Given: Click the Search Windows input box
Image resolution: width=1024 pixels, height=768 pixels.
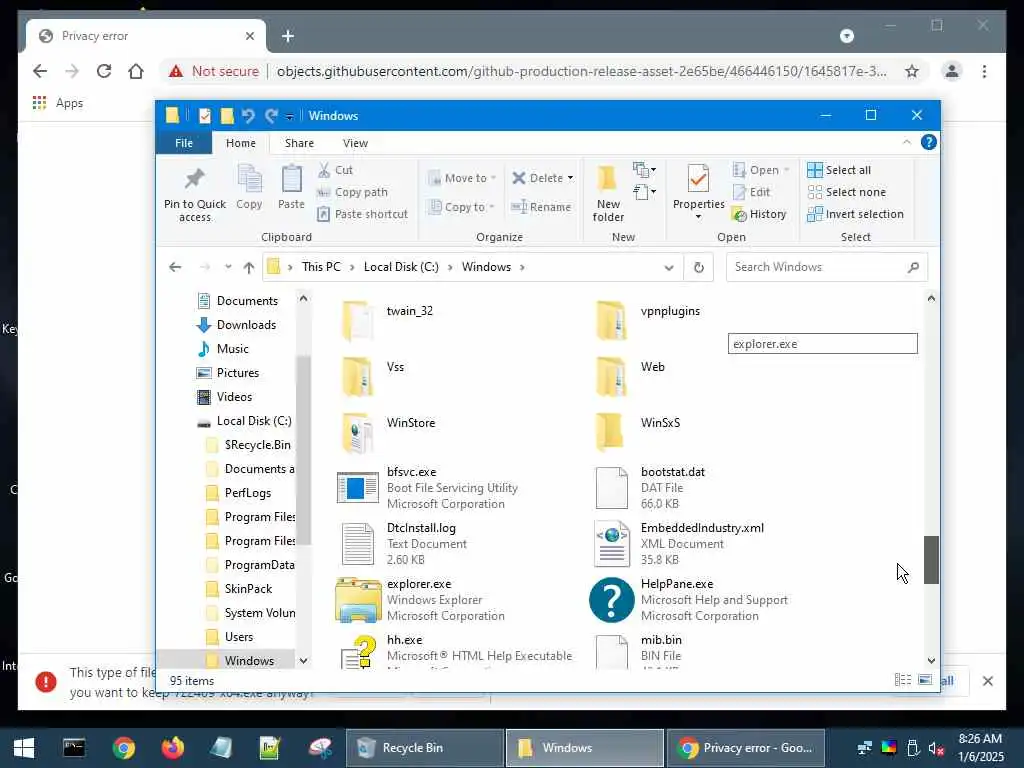Looking at the screenshot, I should (826, 267).
